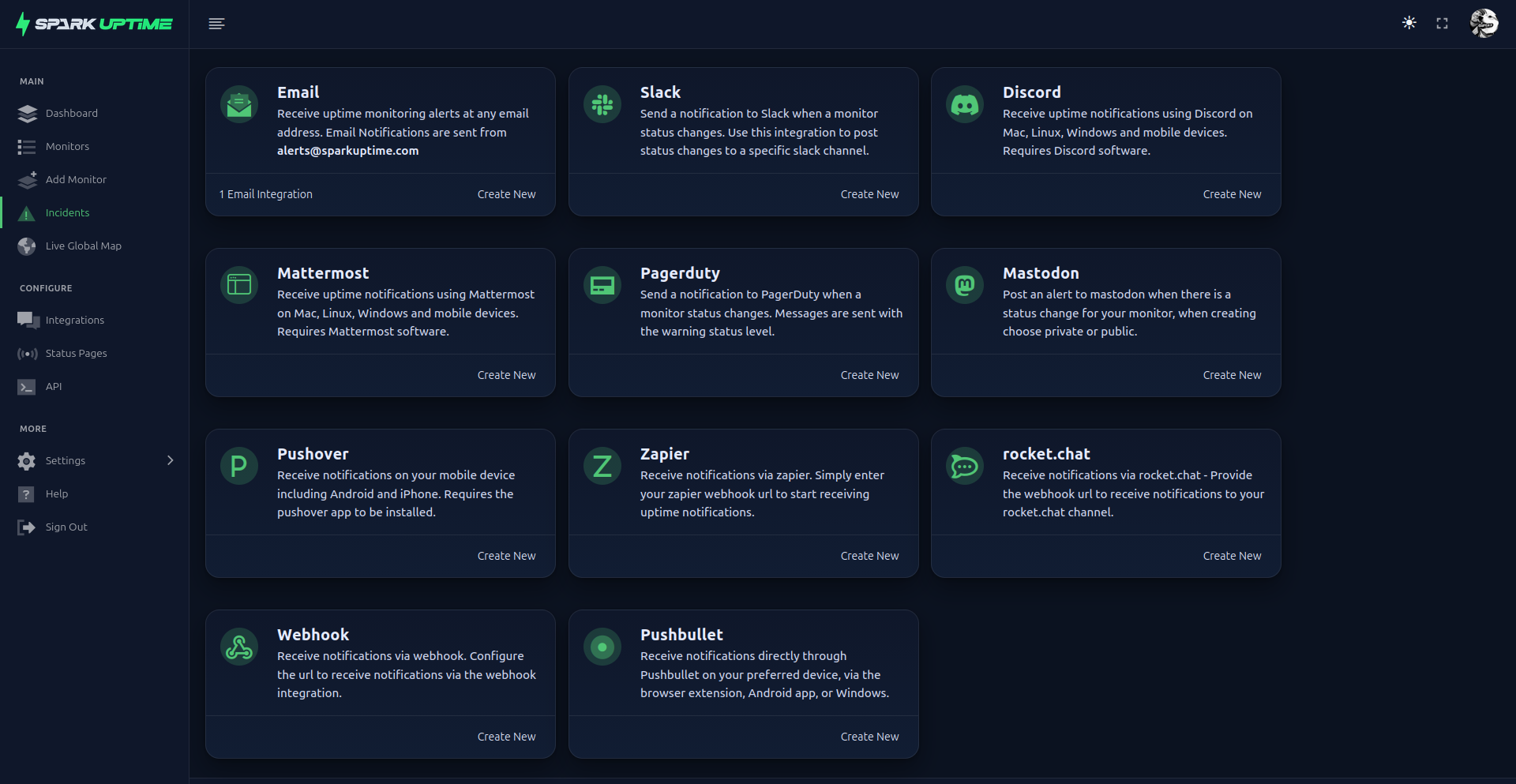Click alerts@sparkuptime.com email address

pyautogui.click(x=347, y=151)
